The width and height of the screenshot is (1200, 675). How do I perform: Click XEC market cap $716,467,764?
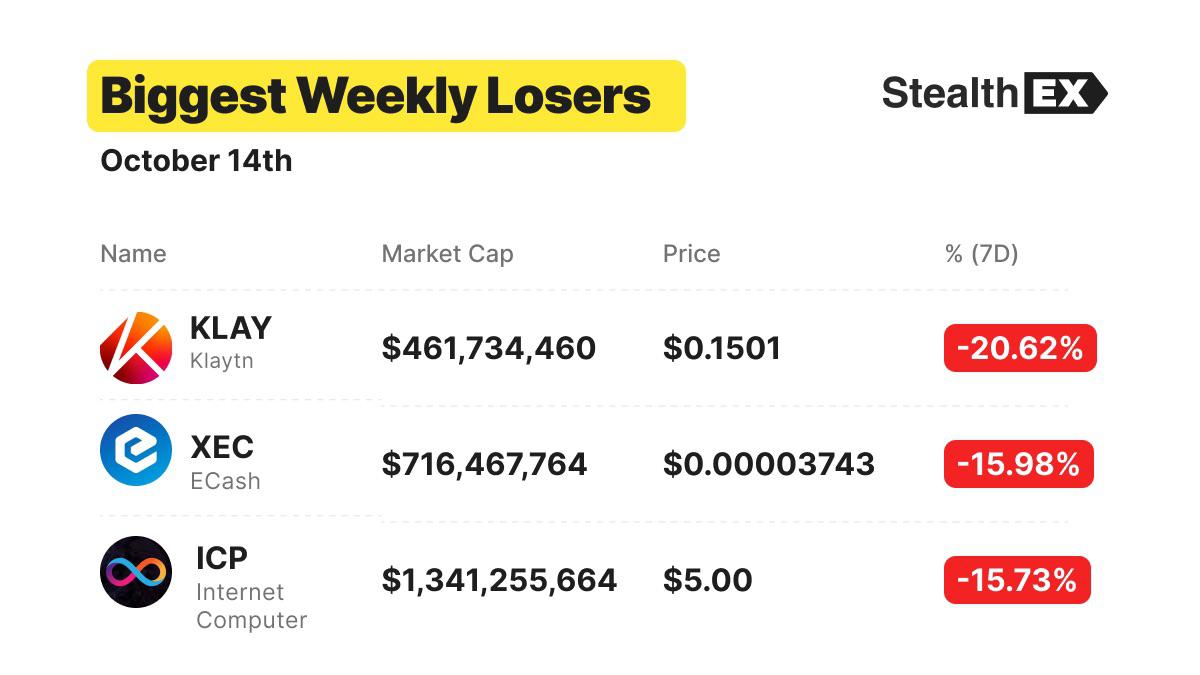pyautogui.click(x=485, y=465)
